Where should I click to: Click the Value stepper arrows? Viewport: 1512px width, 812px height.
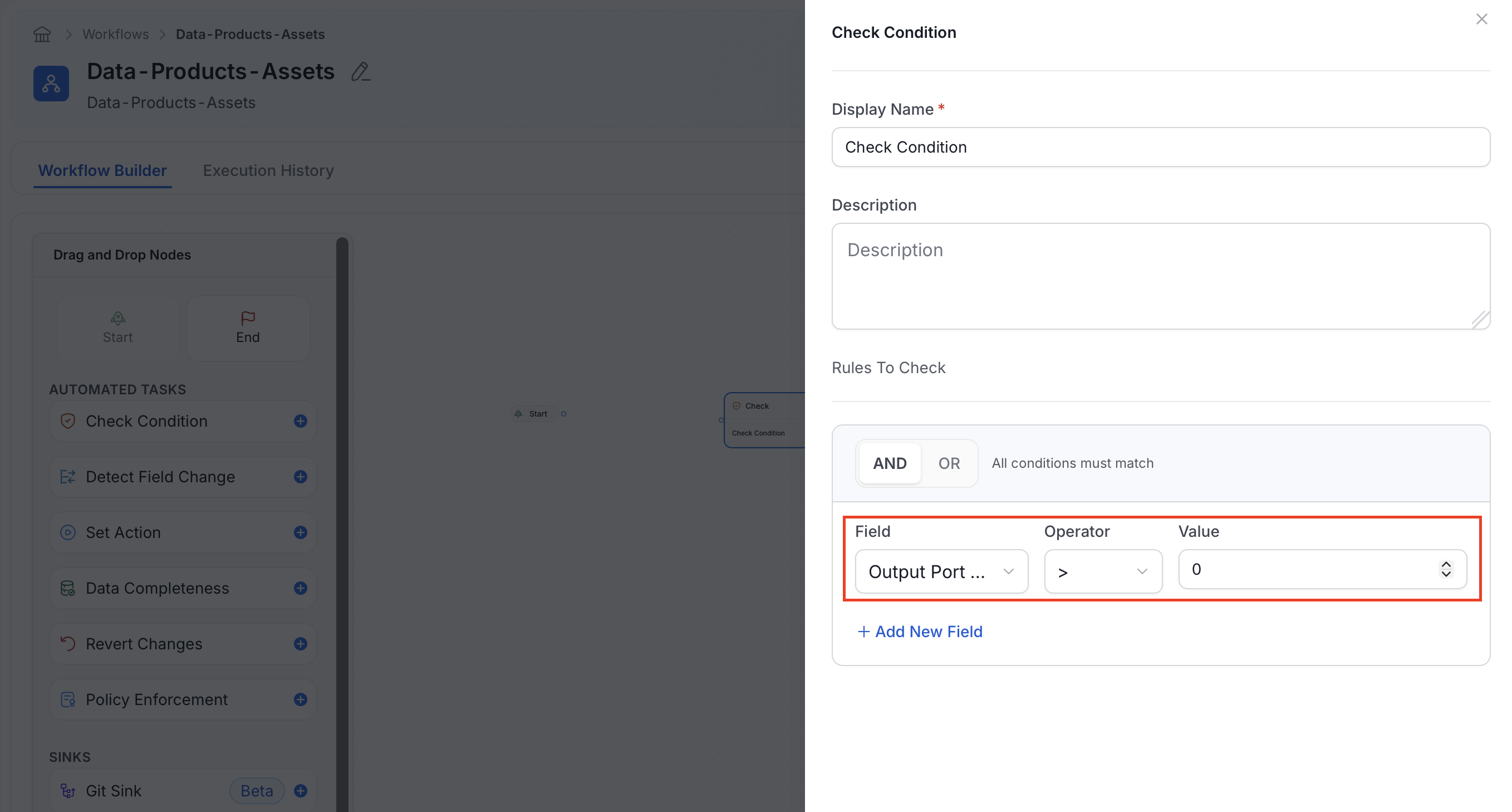click(x=1446, y=569)
